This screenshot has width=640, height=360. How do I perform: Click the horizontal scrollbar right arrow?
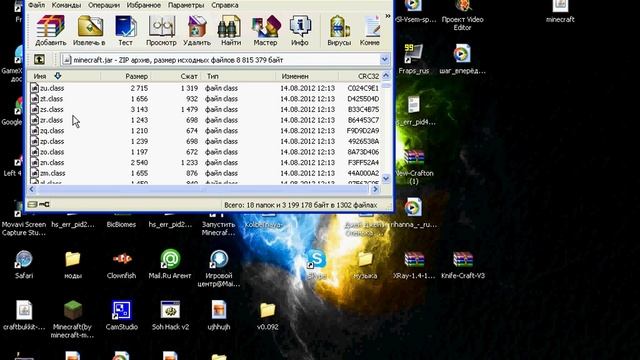pos(375,189)
